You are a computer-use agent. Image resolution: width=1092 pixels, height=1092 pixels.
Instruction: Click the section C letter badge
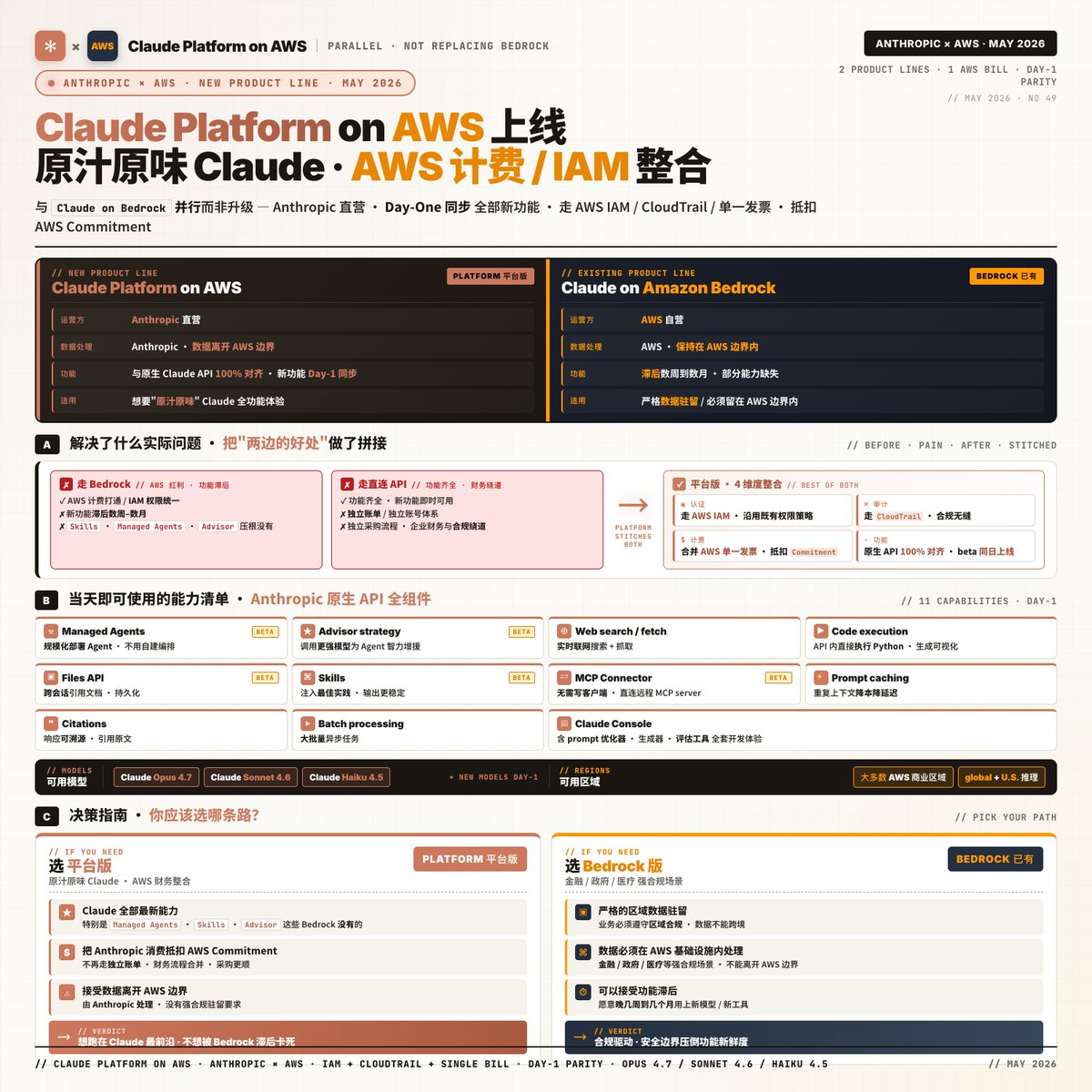click(x=47, y=816)
